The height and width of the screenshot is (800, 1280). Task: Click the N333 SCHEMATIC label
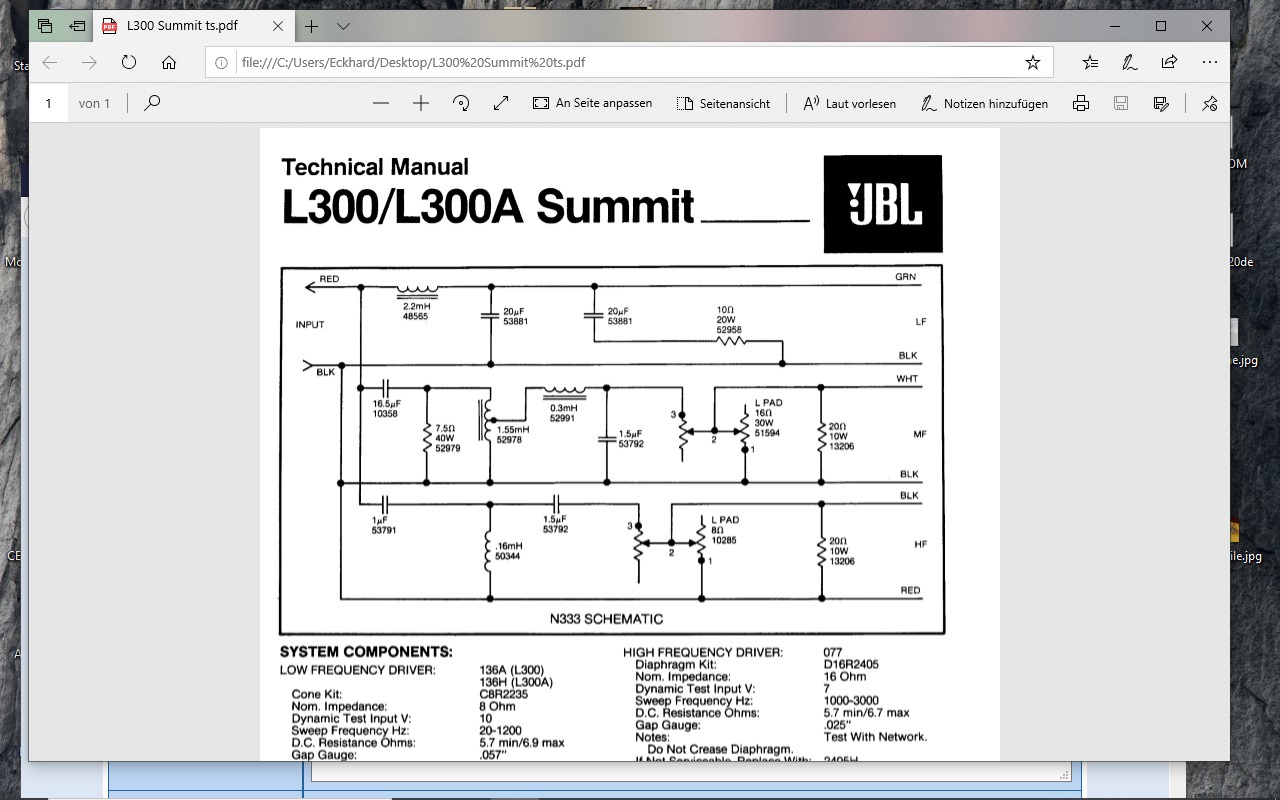coord(606,619)
